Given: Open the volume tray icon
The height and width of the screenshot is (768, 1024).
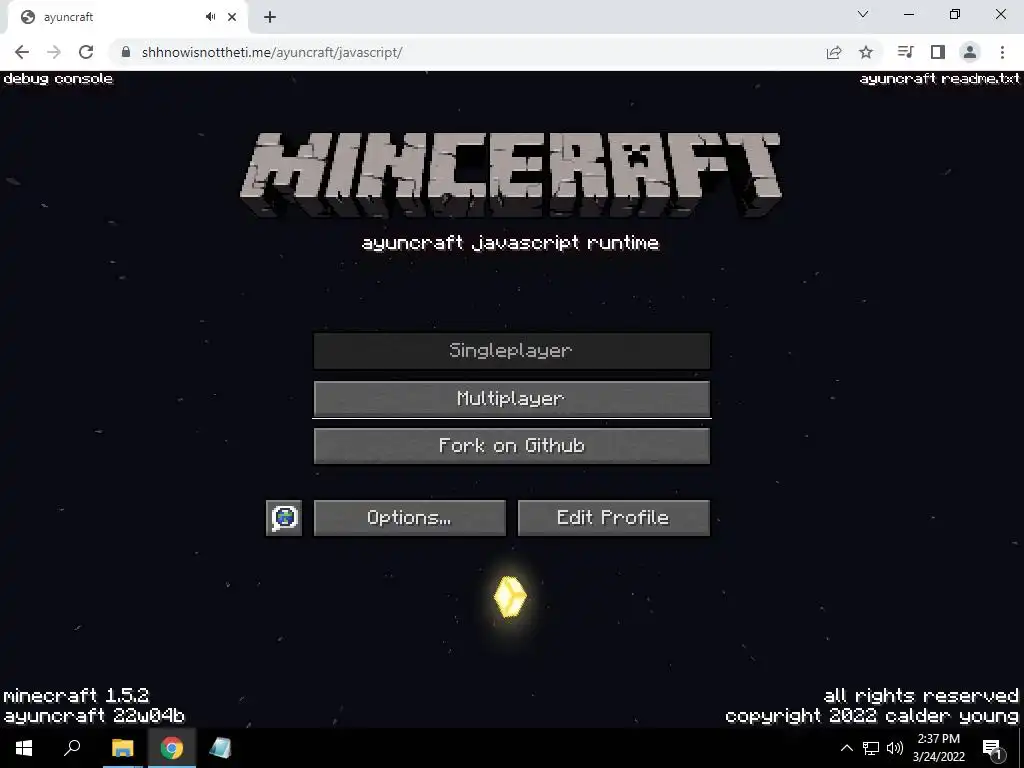Looking at the screenshot, I should pos(895,748).
